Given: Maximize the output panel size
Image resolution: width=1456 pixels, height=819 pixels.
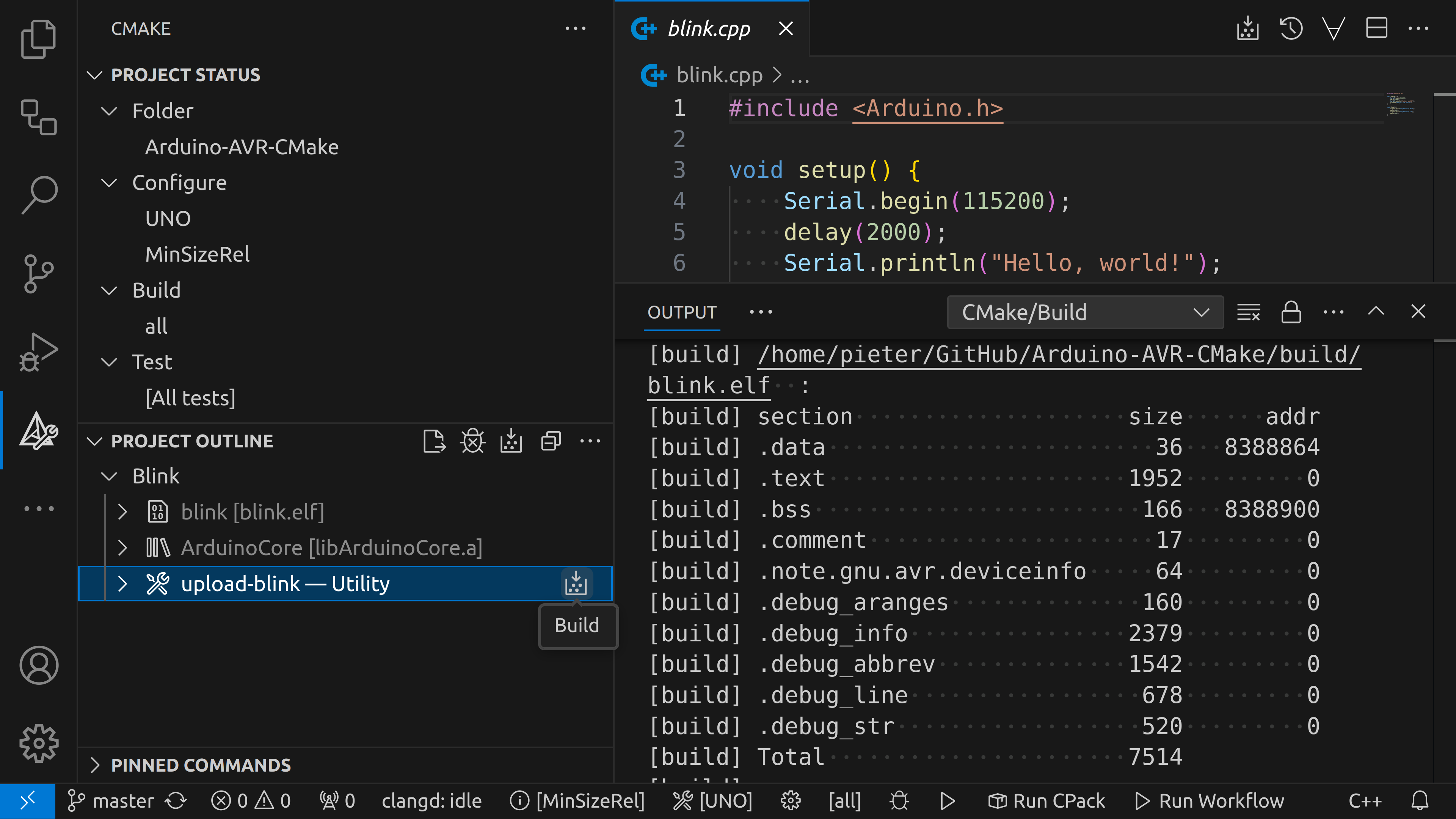Looking at the screenshot, I should (1376, 311).
